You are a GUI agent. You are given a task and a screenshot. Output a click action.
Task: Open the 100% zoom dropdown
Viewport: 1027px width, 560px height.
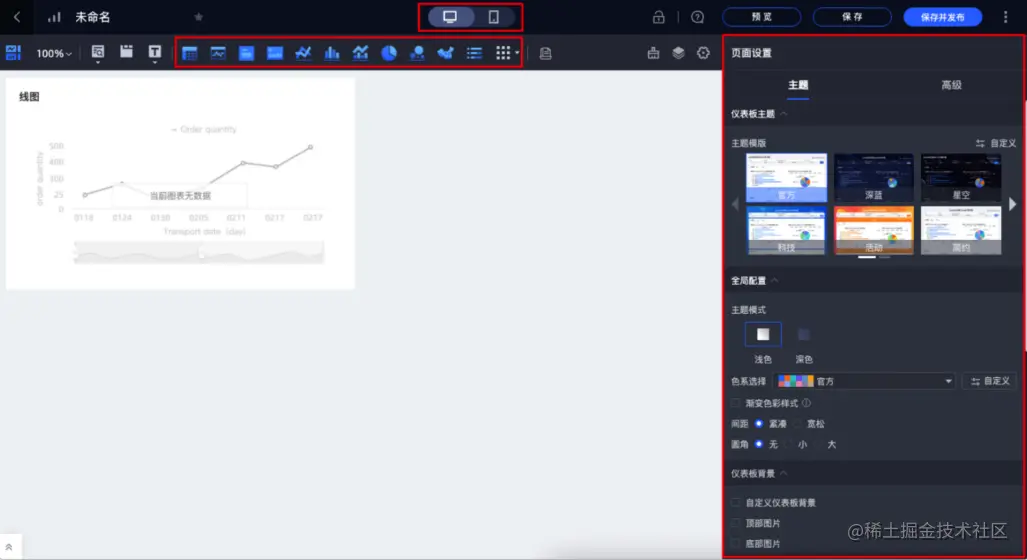54,54
